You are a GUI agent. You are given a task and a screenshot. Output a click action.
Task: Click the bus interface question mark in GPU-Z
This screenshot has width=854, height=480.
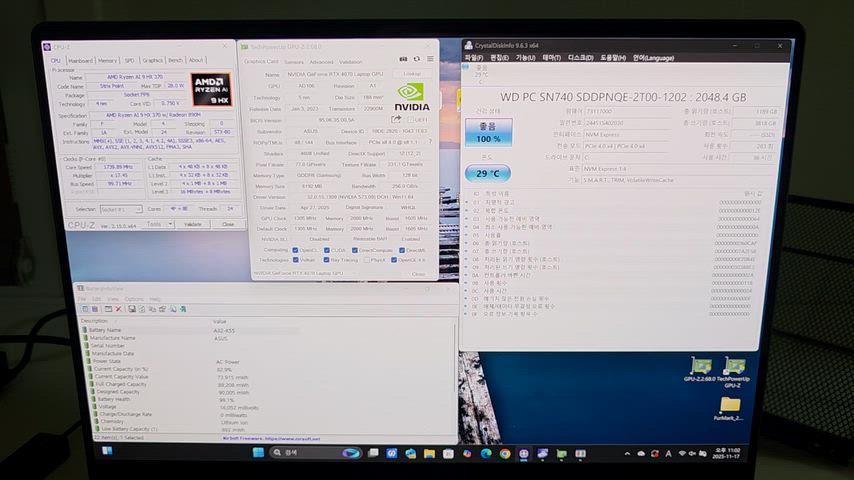tap(430, 142)
